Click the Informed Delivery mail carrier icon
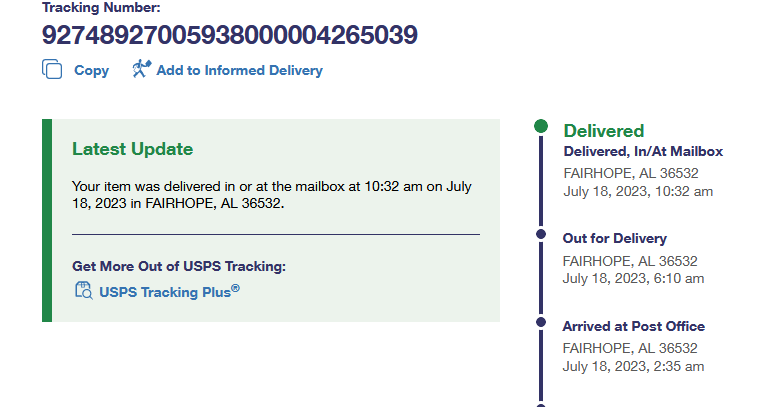This screenshot has height=407, width=762. pos(141,70)
